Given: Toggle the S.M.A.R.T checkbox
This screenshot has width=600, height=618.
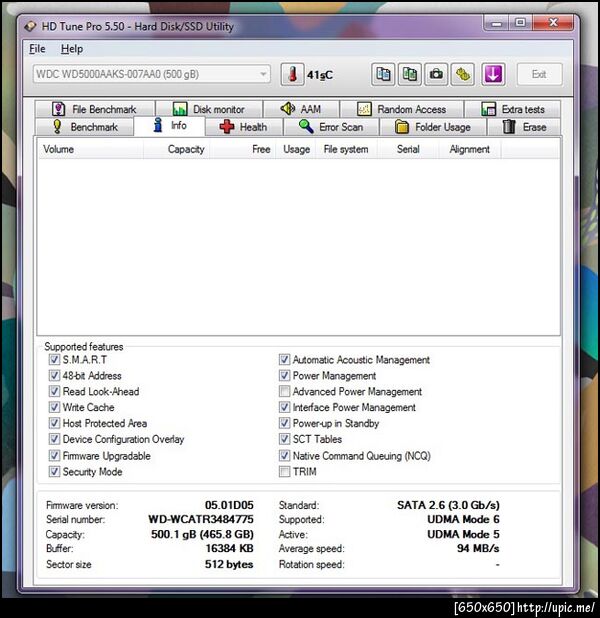Looking at the screenshot, I should pos(54,359).
